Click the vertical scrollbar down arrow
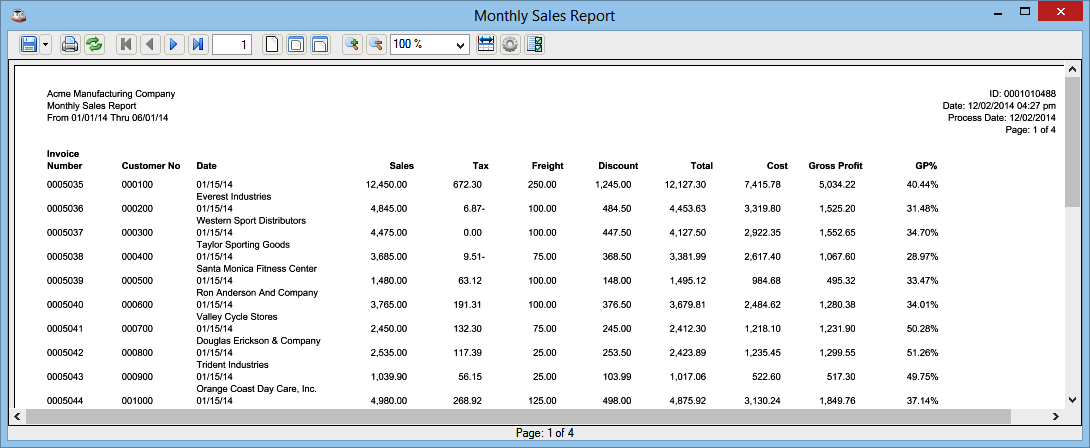 (x=1071, y=399)
